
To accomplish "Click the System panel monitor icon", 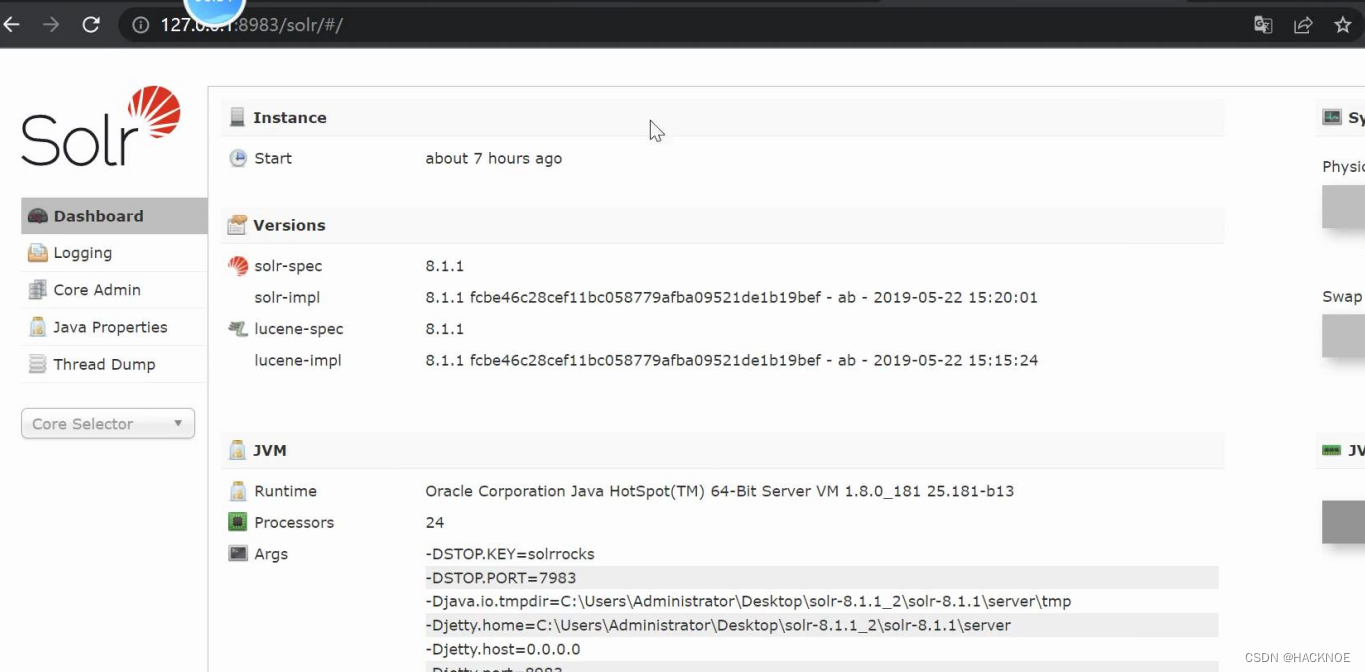I will click(1332, 117).
